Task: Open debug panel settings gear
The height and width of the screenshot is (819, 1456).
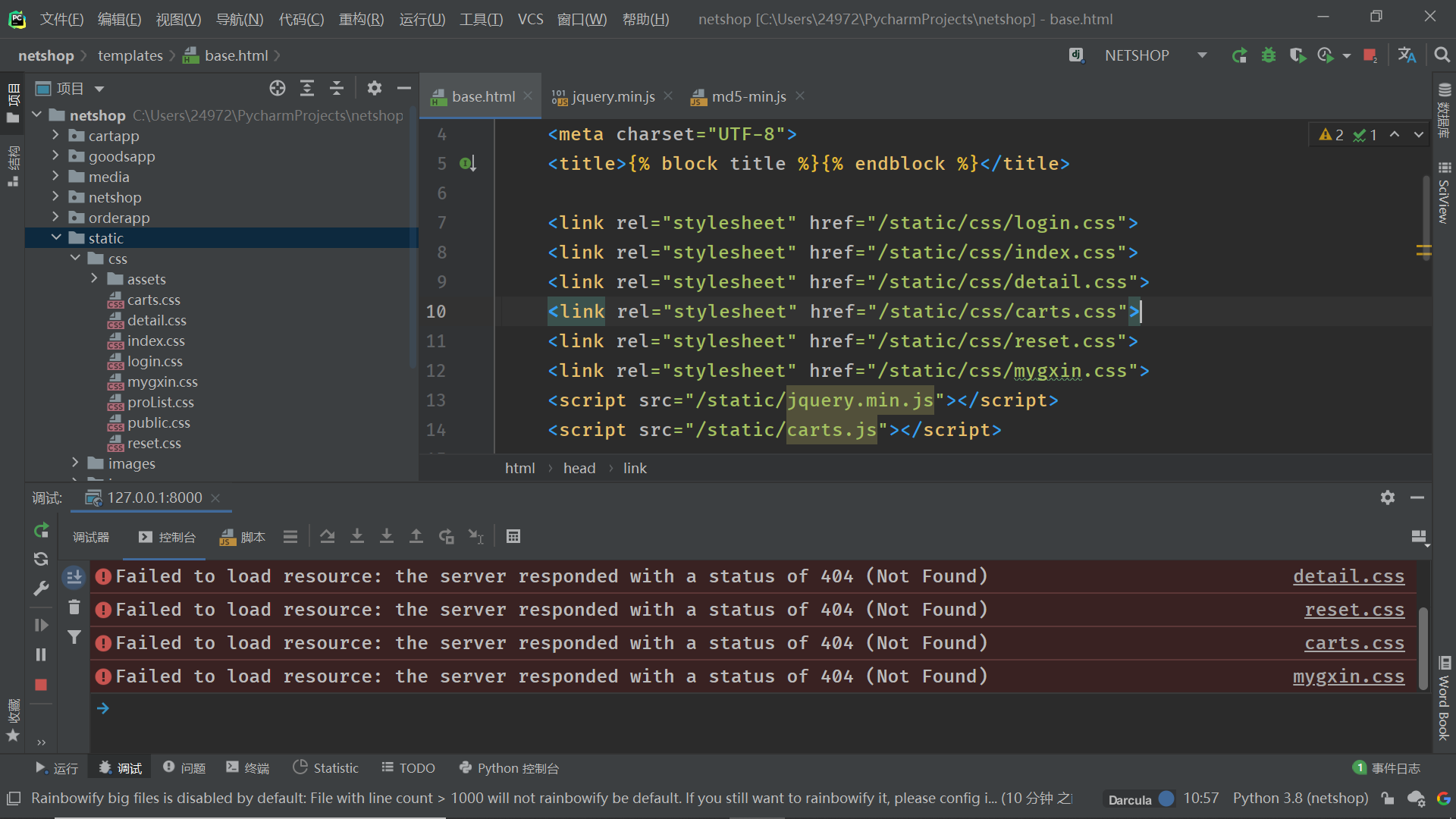Action: click(1388, 497)
